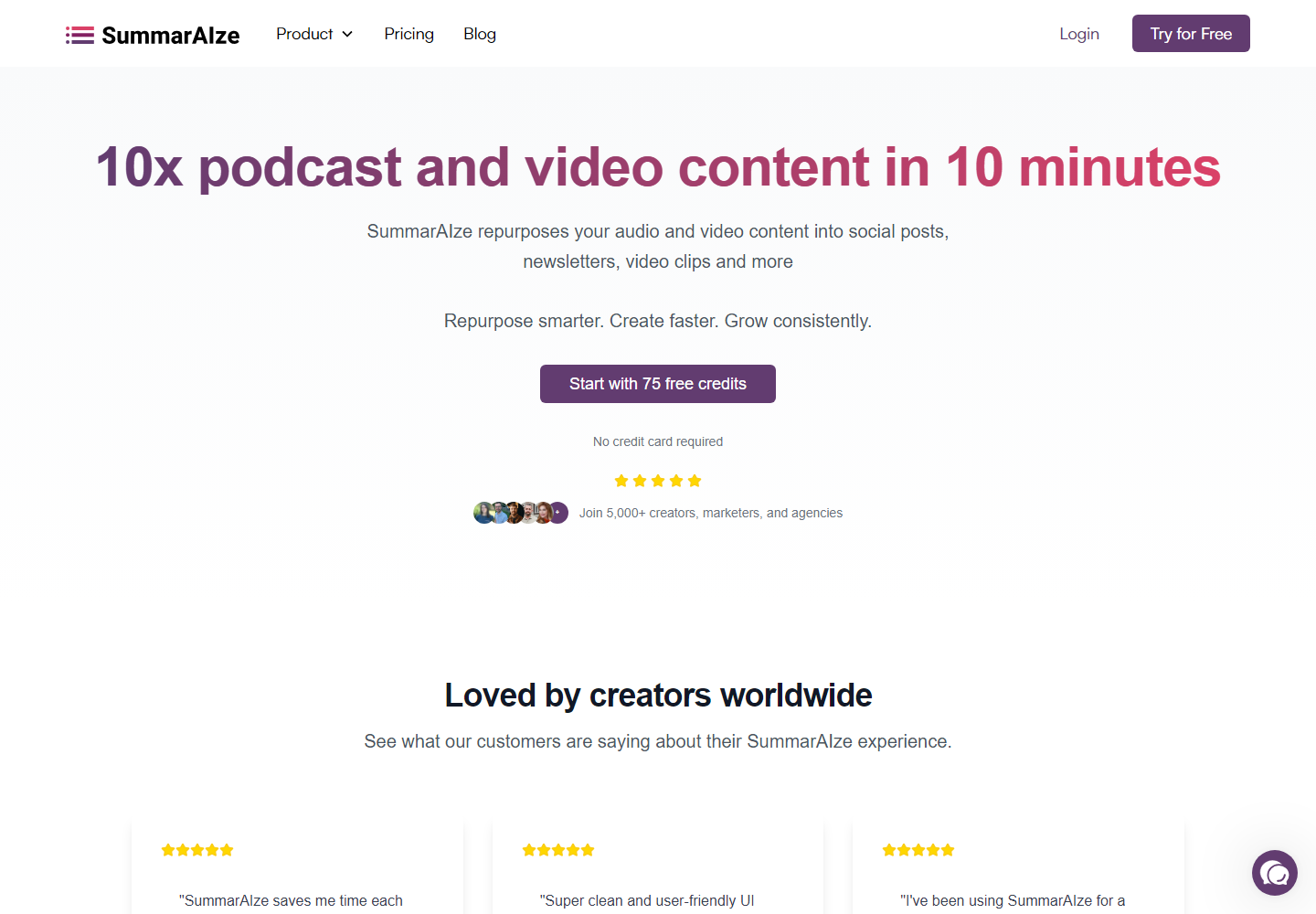Click "SummarAIze saves me time each" review text
1316x914 pixels.
click(x=291, y=900)
